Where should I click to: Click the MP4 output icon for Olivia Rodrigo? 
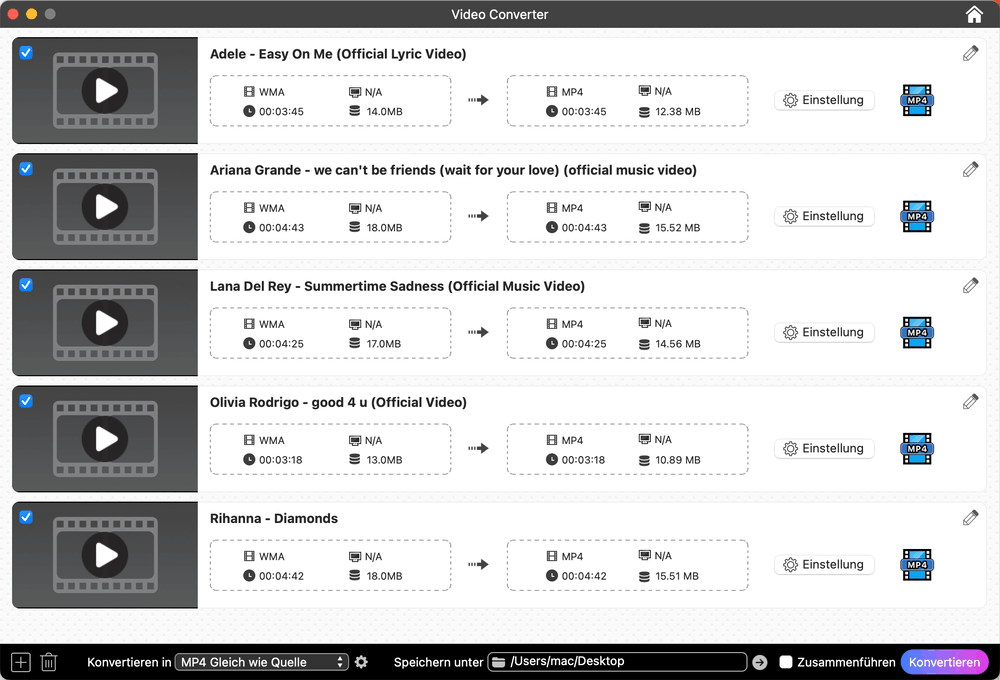[x=916, y=448]
